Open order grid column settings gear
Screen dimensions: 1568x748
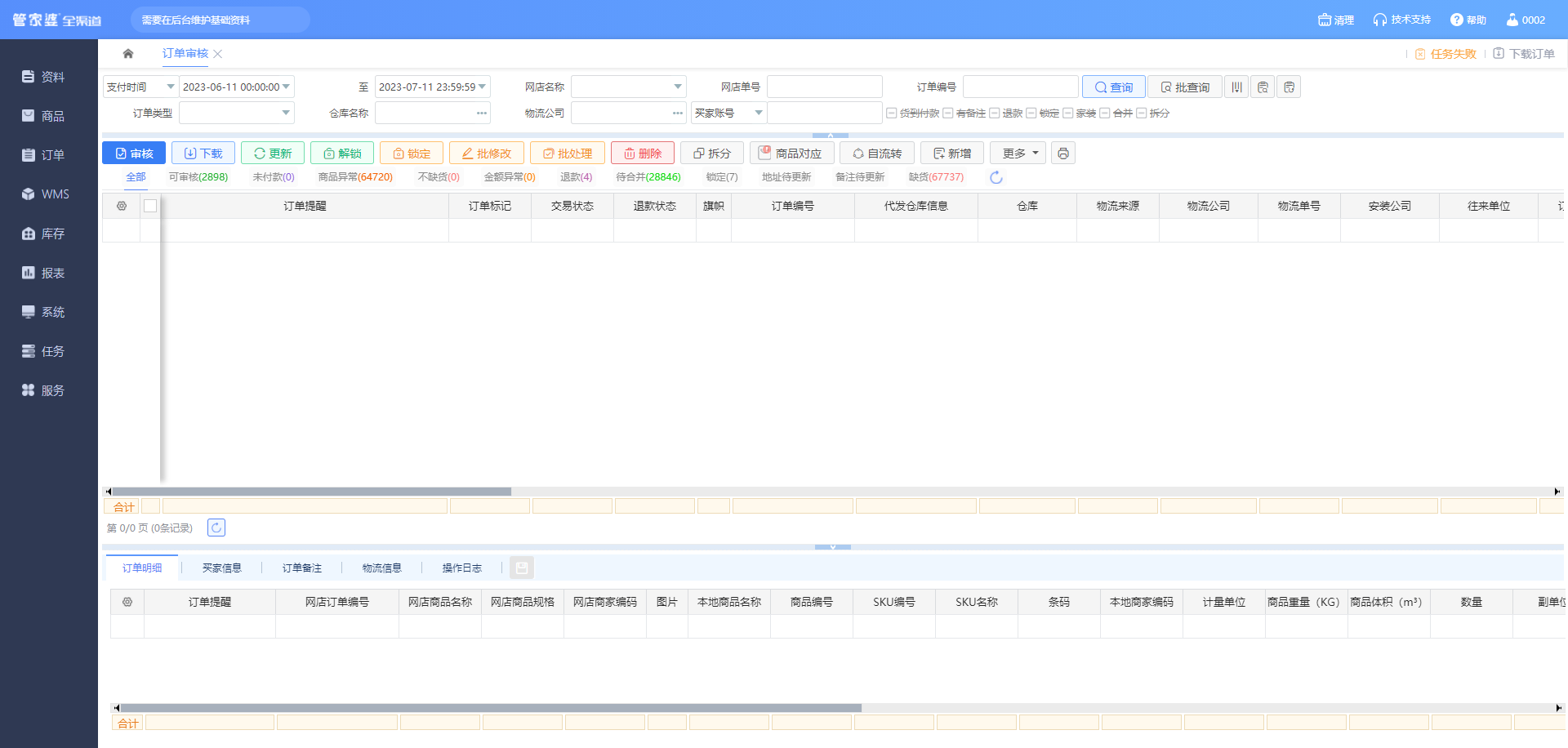[122, 206]
